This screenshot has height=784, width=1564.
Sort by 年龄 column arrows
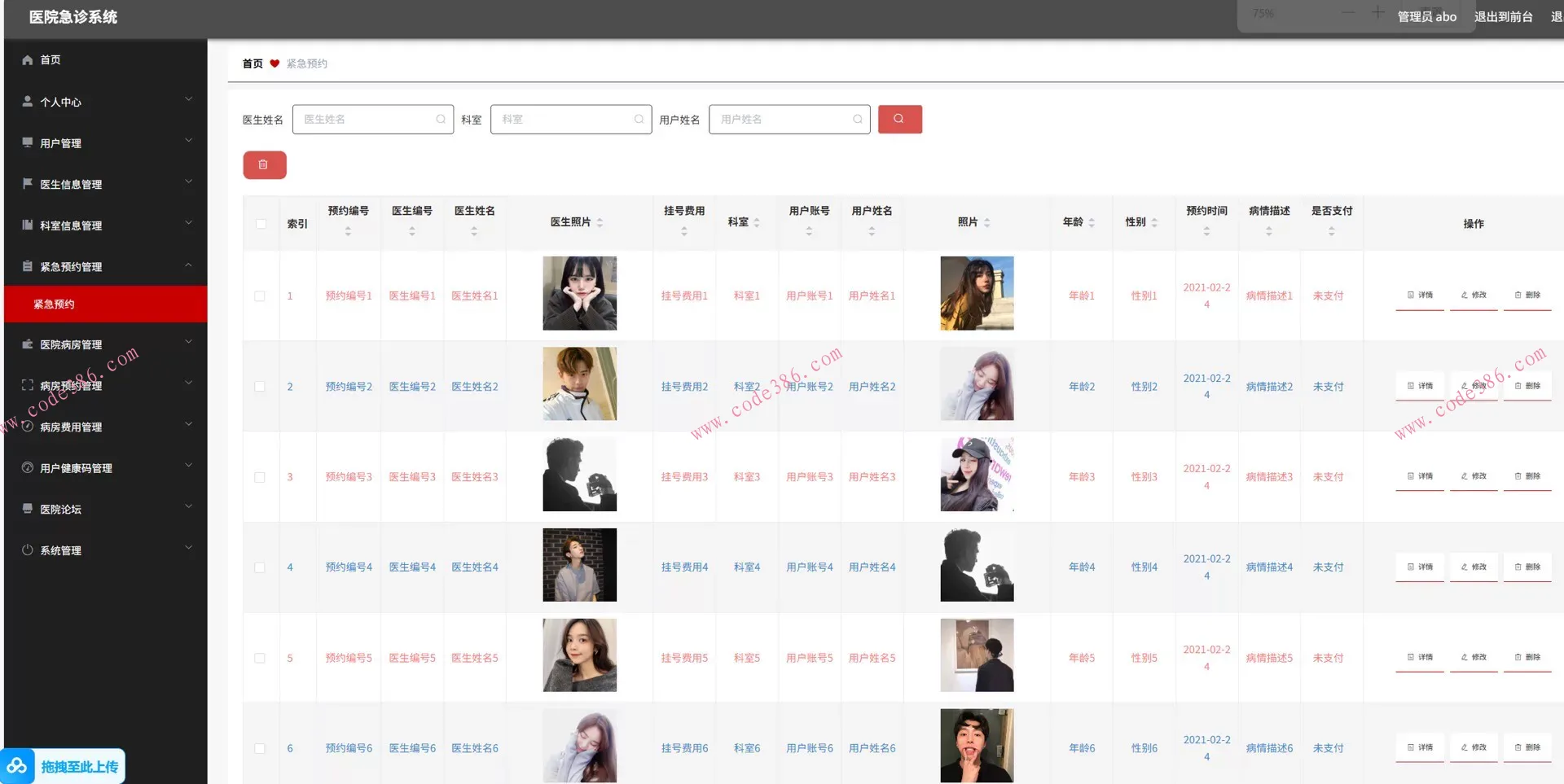point(1092,222)
